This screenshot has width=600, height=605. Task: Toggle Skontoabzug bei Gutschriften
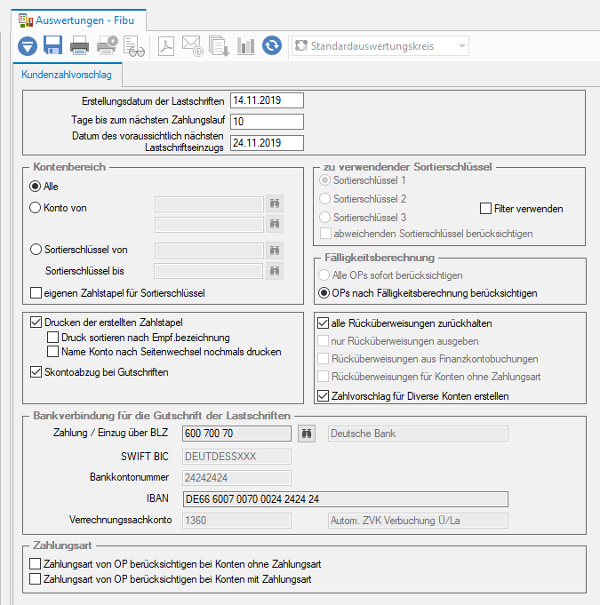[x=36, y=372]
